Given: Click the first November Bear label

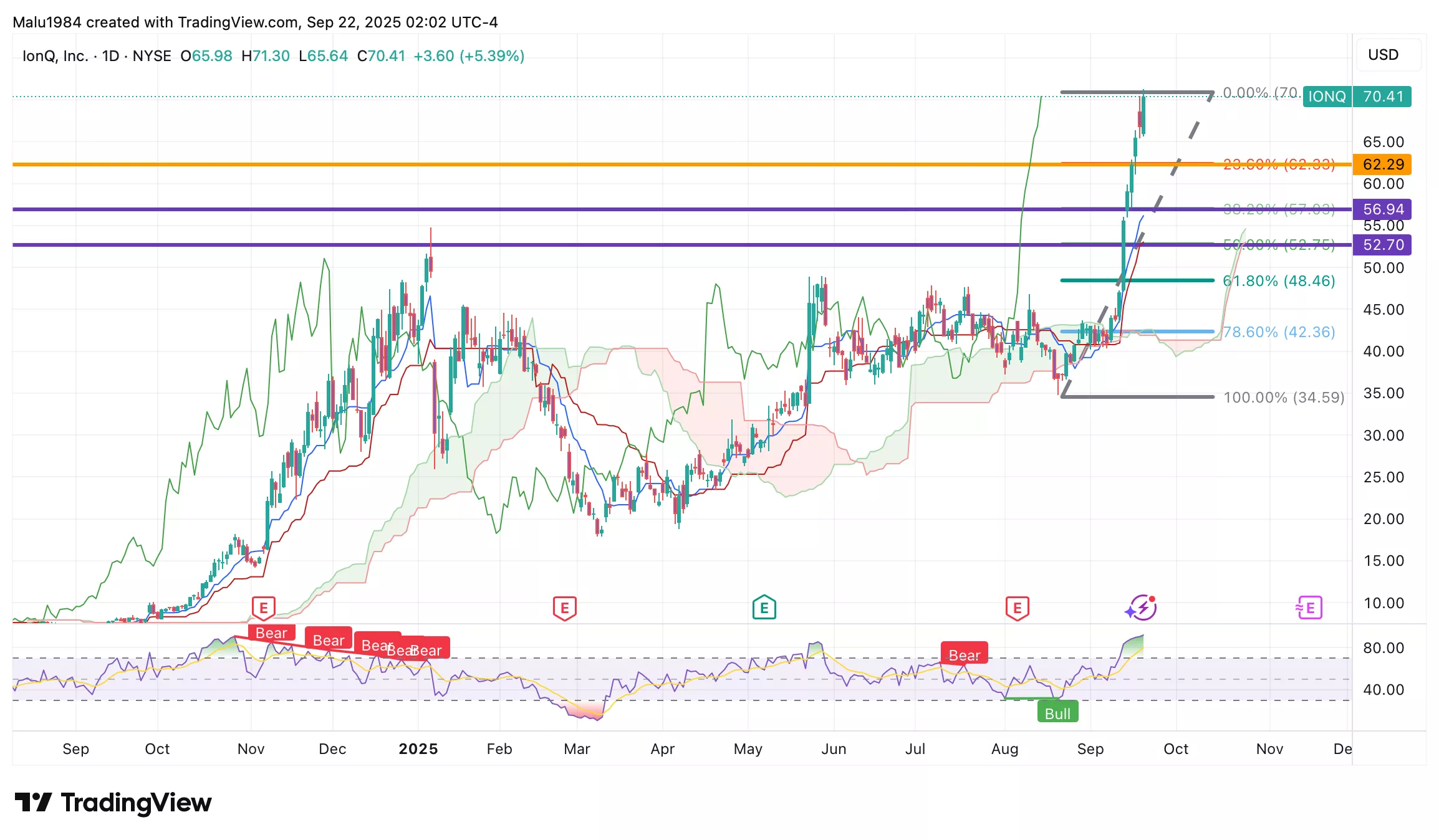Looking at the screenshot, I should [x=271, y=632].
